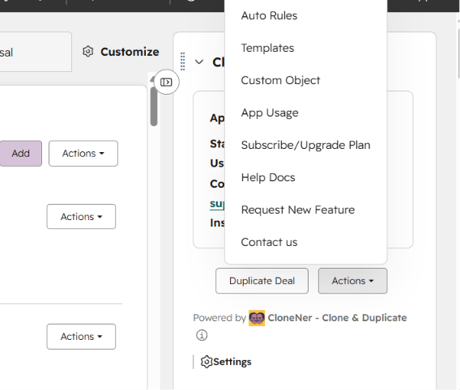The image size is (460, 390).
Task: Click the Duplicate Deal button
Action: [x=262, y=281]
